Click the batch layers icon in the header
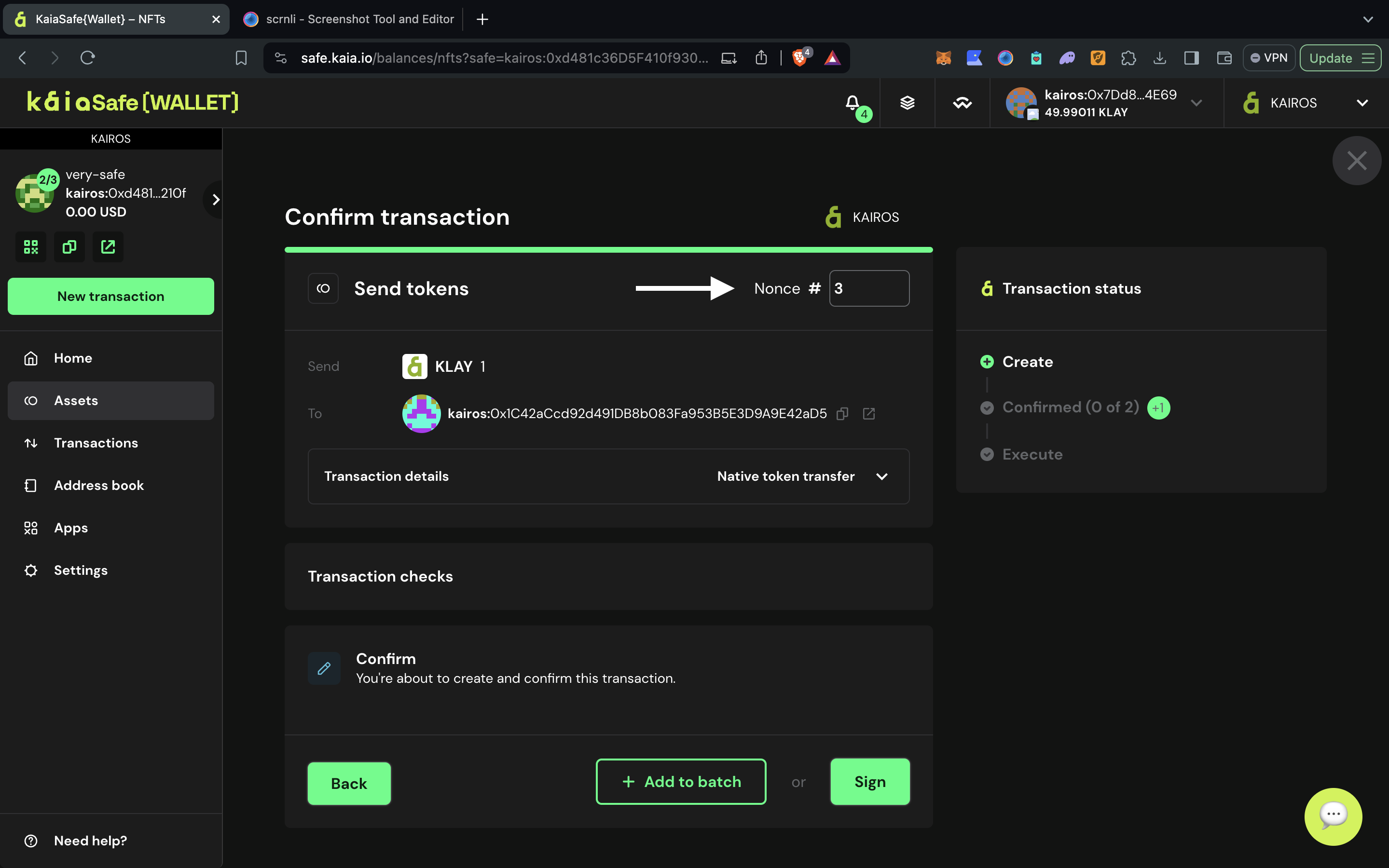Viewport: 1389px width, 868px height. point(907,103)
